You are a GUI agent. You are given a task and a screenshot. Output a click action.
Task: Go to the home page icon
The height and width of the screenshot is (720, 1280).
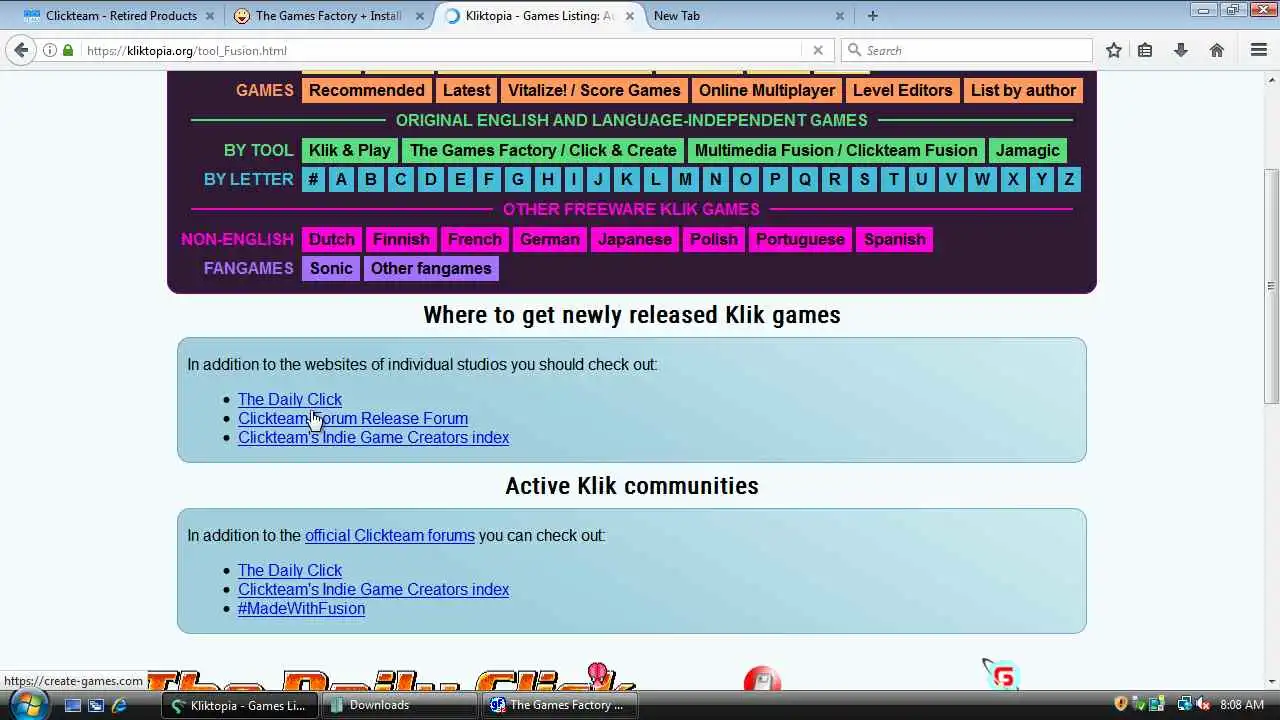[x=1217, y=50]
